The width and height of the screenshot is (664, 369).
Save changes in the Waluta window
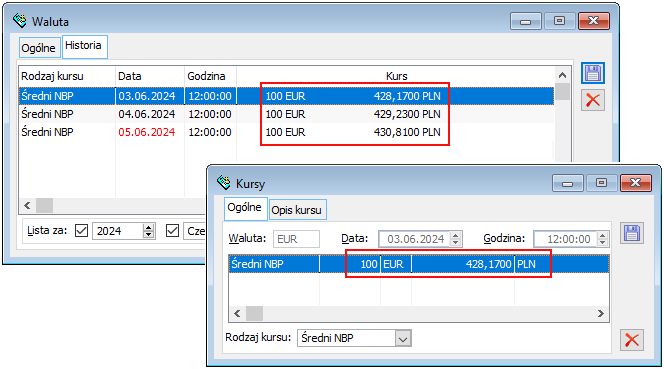592,73
